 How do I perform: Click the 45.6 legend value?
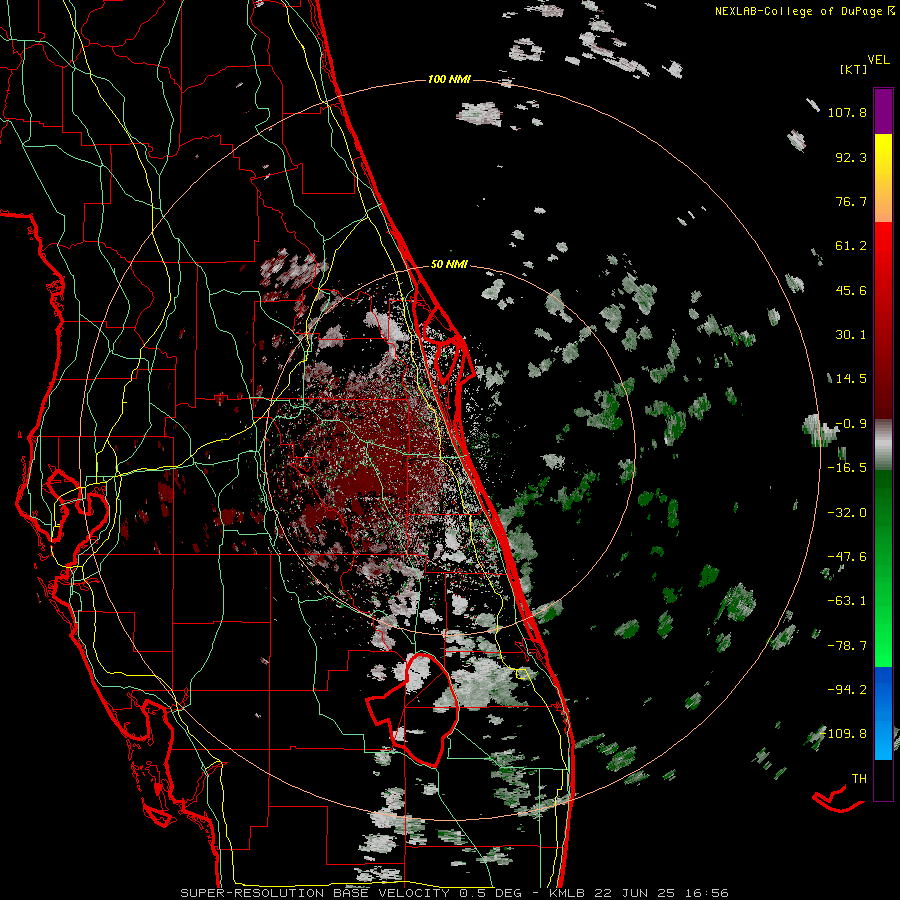[851, 290]
